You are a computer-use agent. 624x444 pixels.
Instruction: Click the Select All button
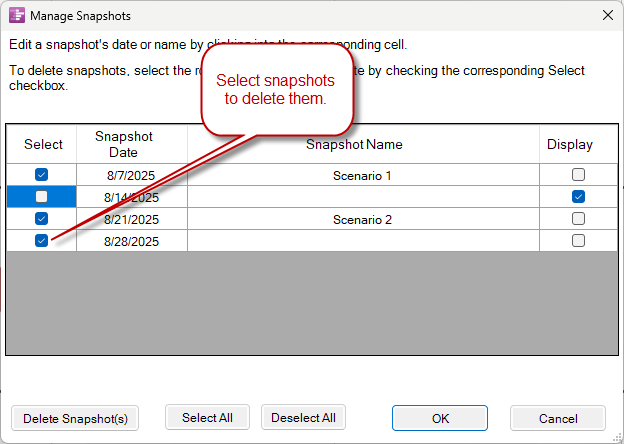pyautogui.click(x=207, y=417)
